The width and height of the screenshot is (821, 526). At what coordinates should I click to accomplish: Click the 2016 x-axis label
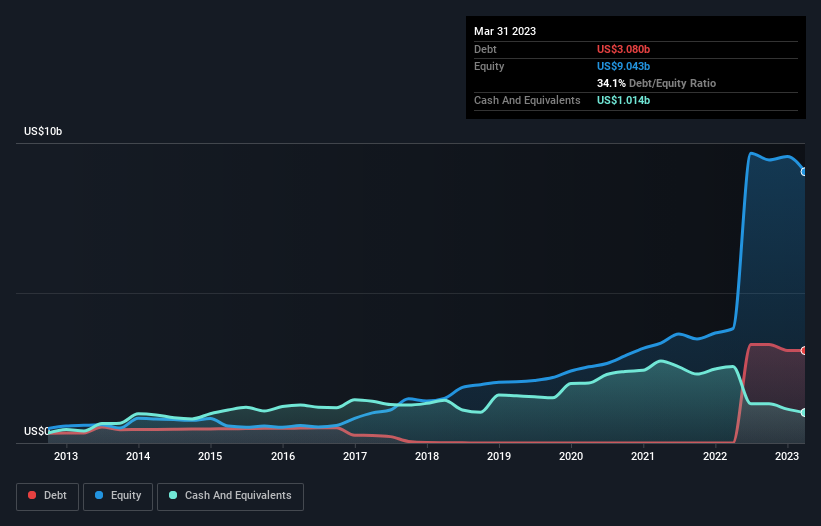pos(283,456)
